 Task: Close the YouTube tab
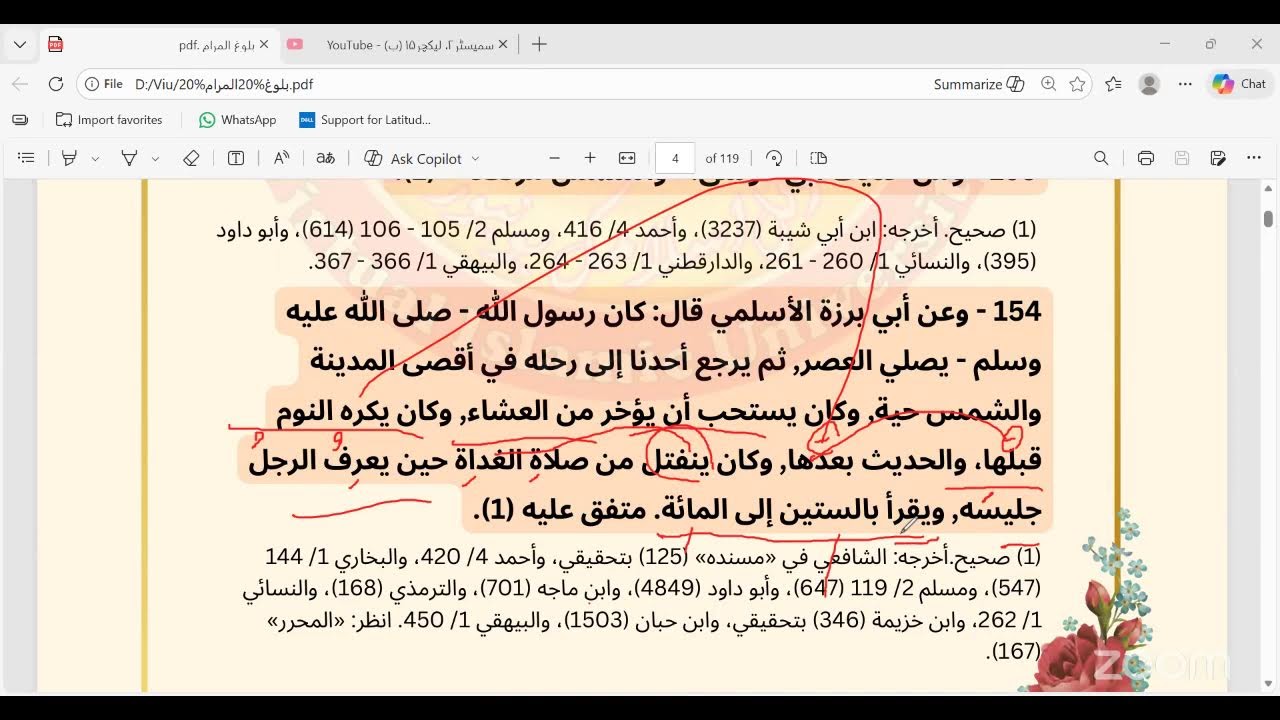point(503,44)
